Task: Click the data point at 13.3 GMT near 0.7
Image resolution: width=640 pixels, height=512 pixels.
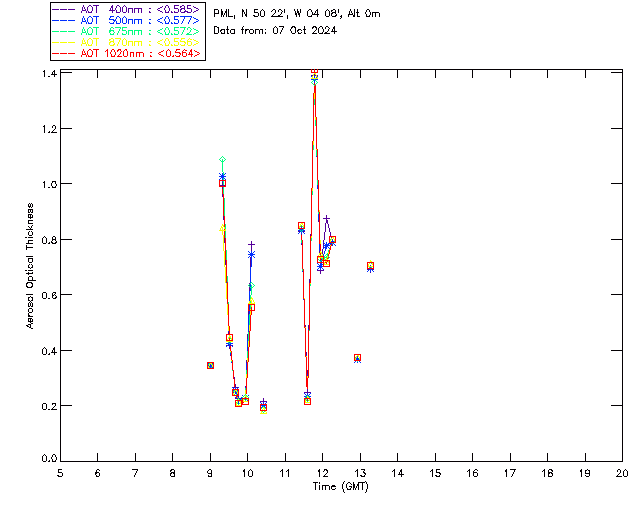Action: point(370,266)
